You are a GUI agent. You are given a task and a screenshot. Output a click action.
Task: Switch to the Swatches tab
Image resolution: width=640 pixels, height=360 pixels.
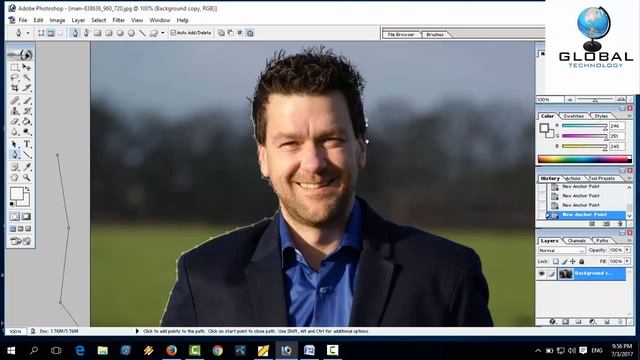click(573, 116)
